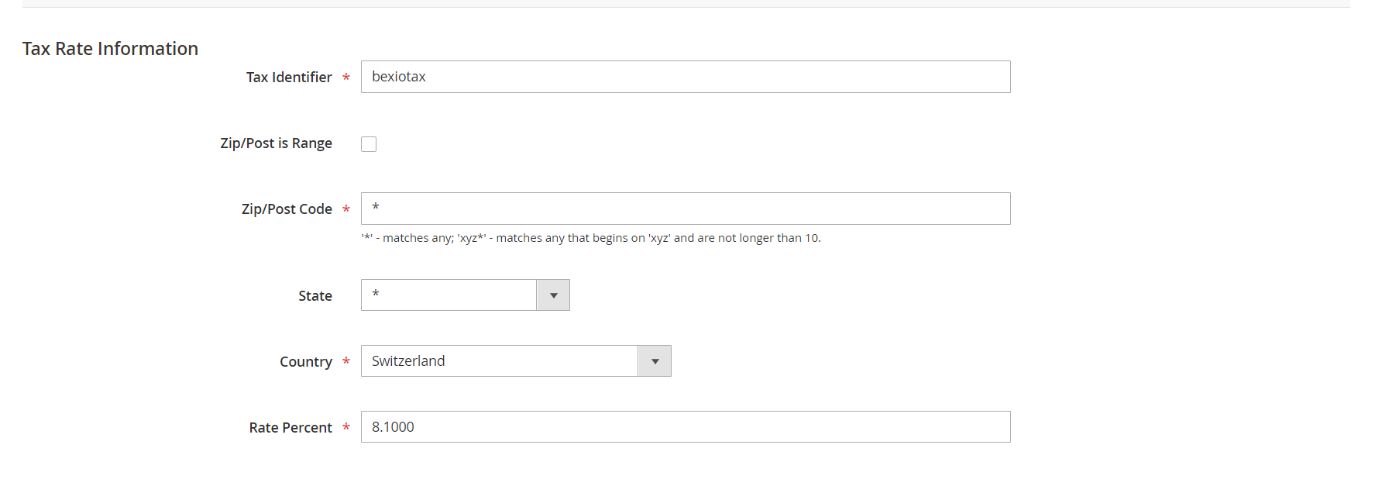Screen dimensions: 1375x500
Task: Select the State combo box showing asterisk
Action: pyautogui.click(x=450, y=296)
